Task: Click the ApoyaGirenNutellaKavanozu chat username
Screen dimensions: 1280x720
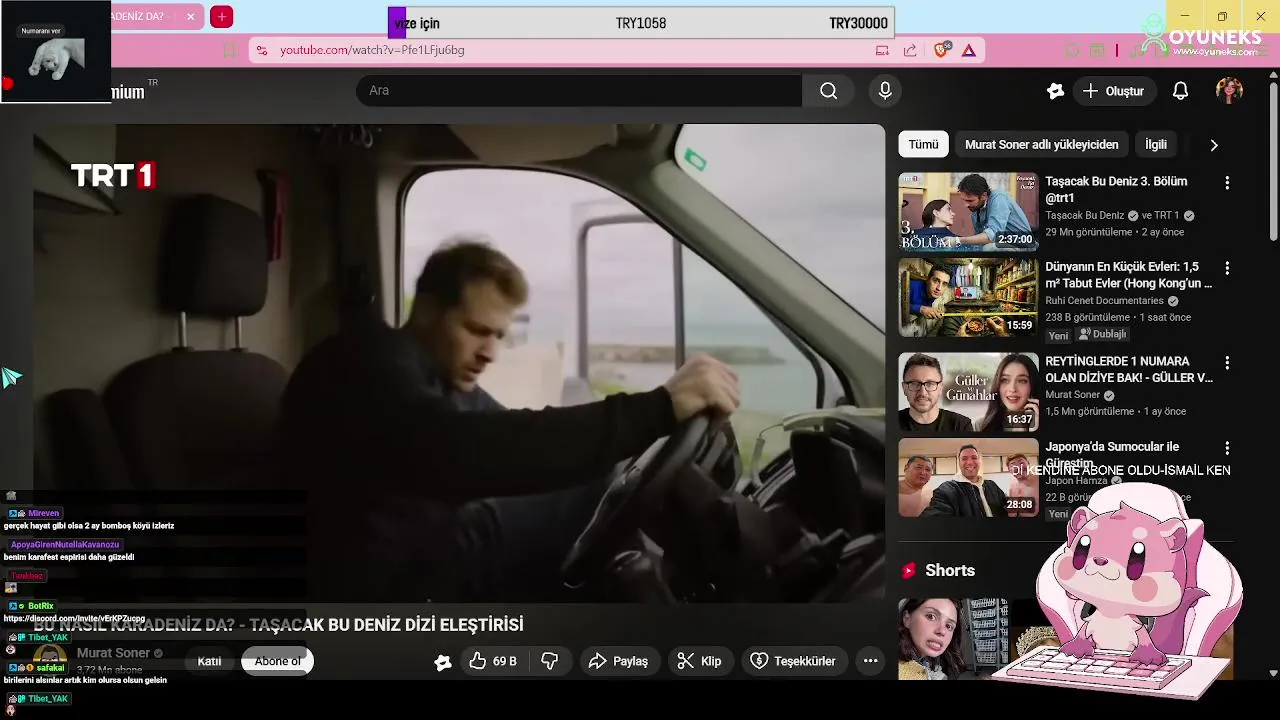Action: [65, 545]
